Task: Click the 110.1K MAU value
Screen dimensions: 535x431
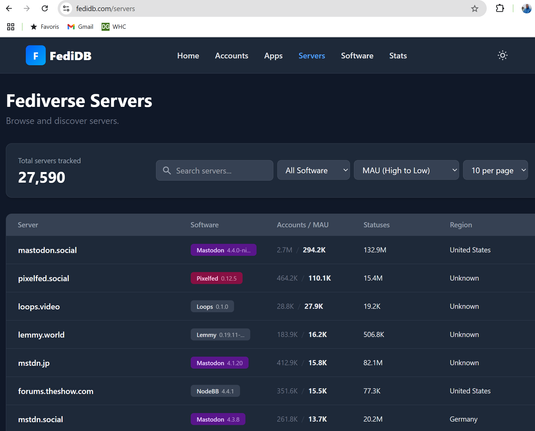Action: coord(320,278)
